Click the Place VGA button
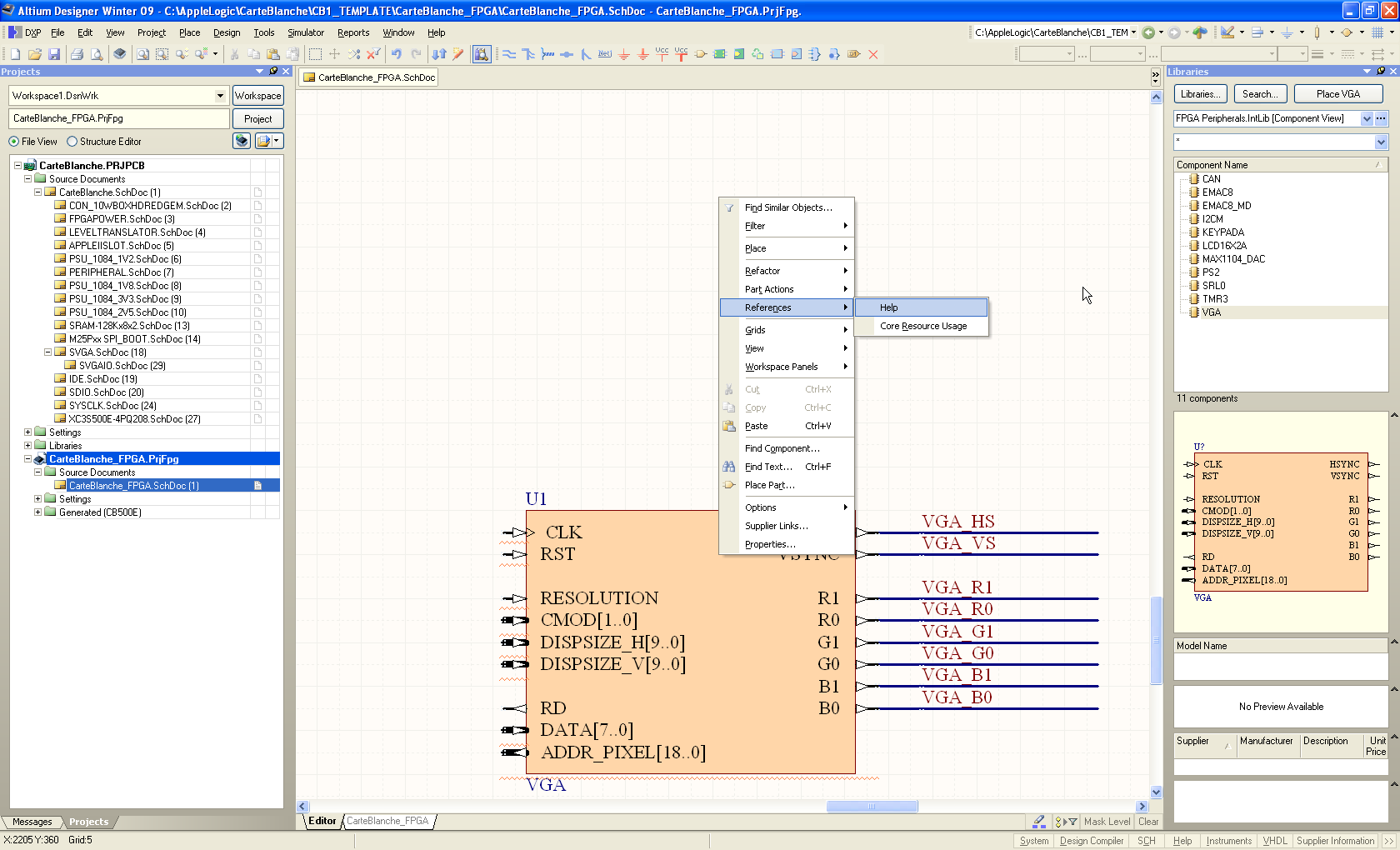 (x=1338, y=94)
